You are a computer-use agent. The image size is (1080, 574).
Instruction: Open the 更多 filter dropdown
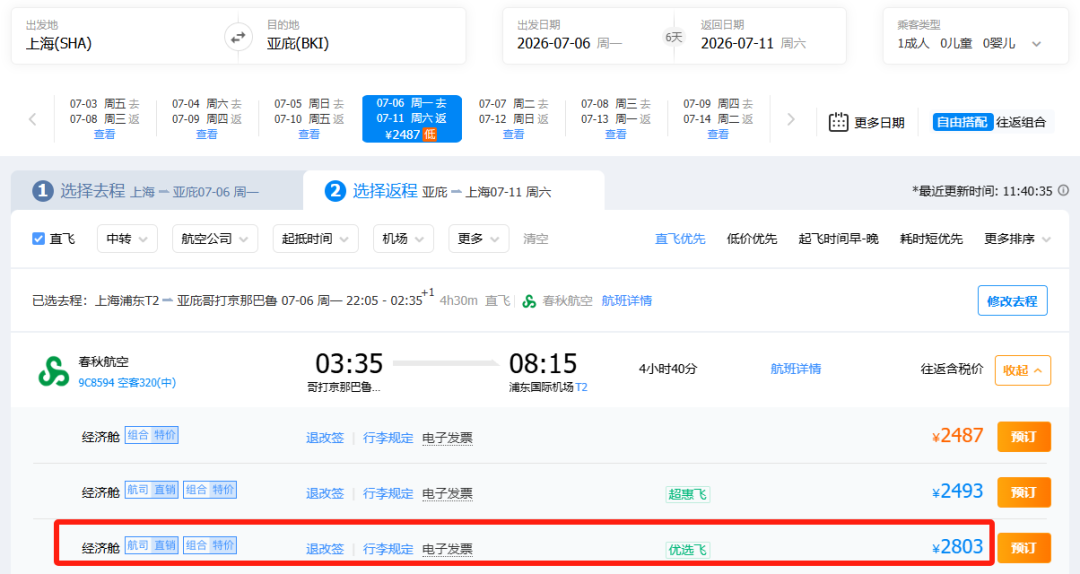479,238
